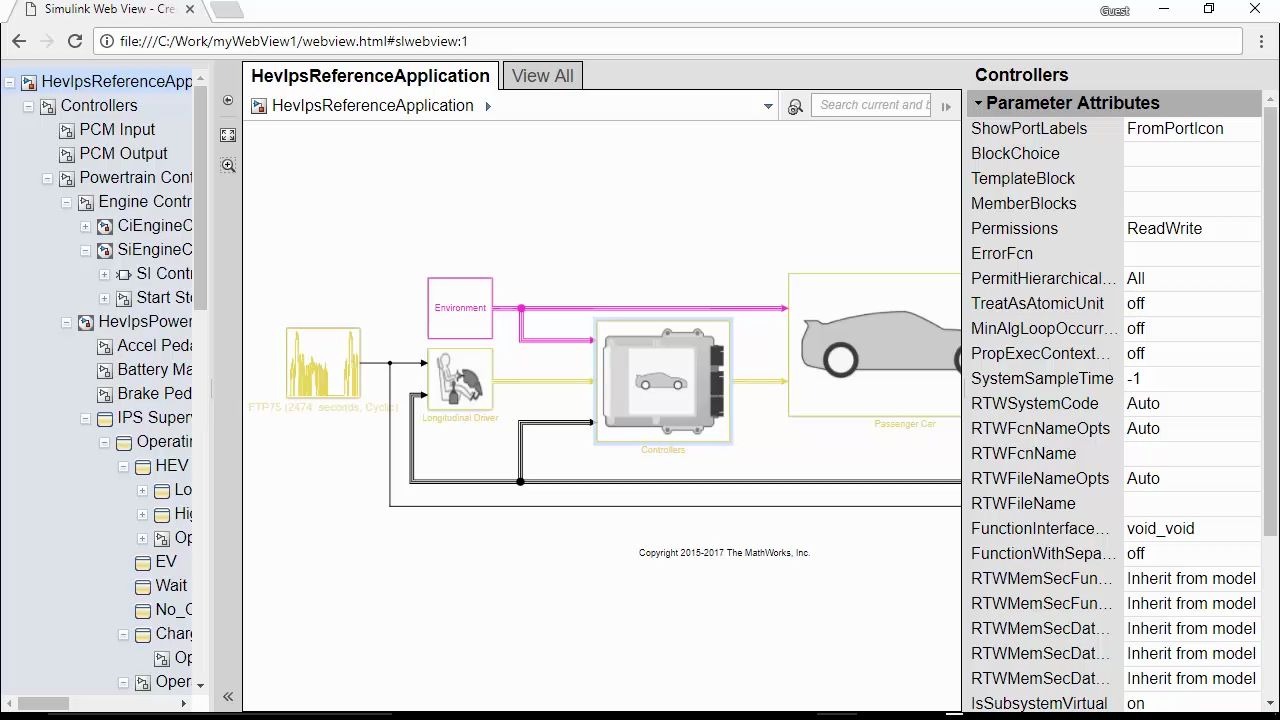Image resolution: width=1280 pixels, height=720 pixels.
Task: Click the SystemSampleTime value -1
Action: click(1133, 379)
